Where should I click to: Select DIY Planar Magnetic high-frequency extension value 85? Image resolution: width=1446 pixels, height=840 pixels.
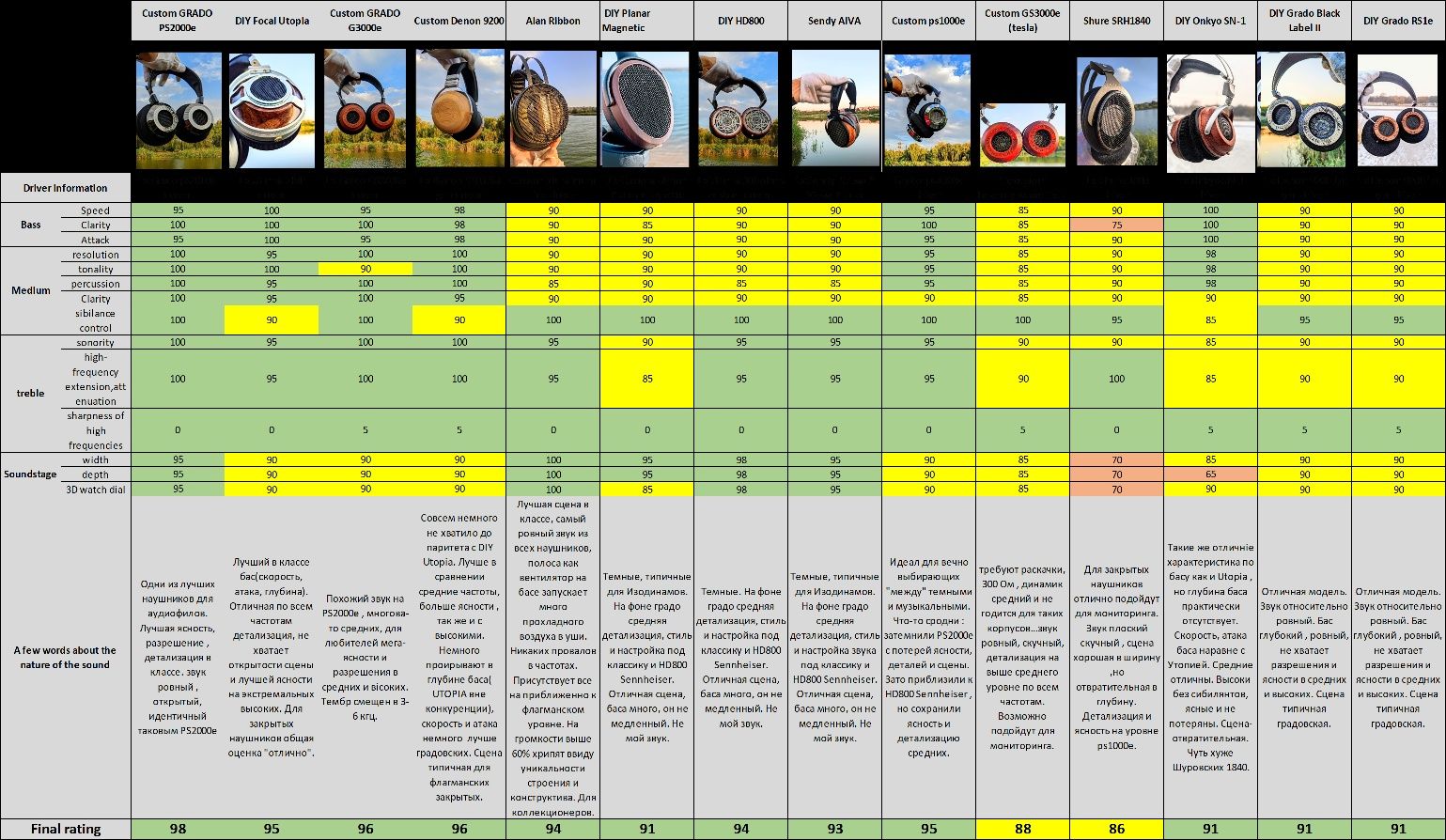(x=646, y=379)
